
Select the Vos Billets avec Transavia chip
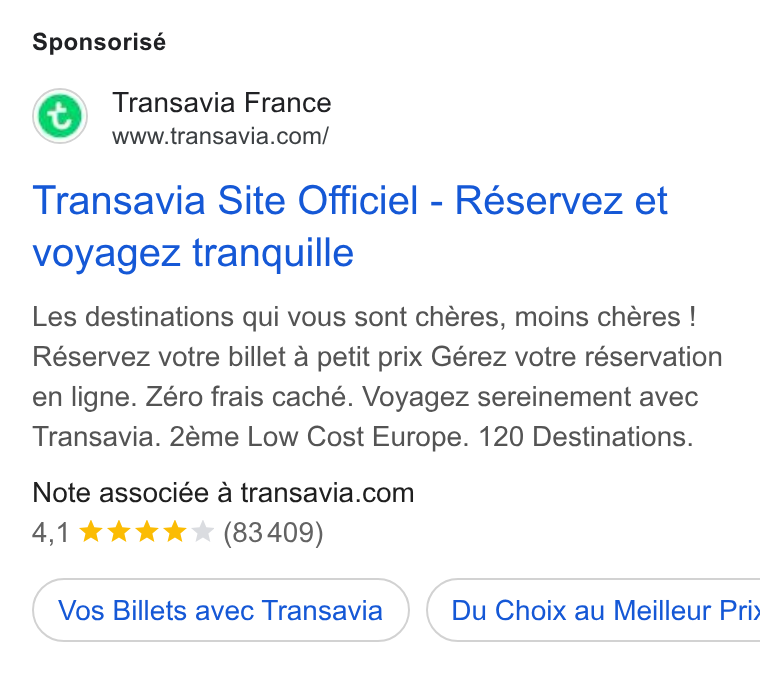221,610
